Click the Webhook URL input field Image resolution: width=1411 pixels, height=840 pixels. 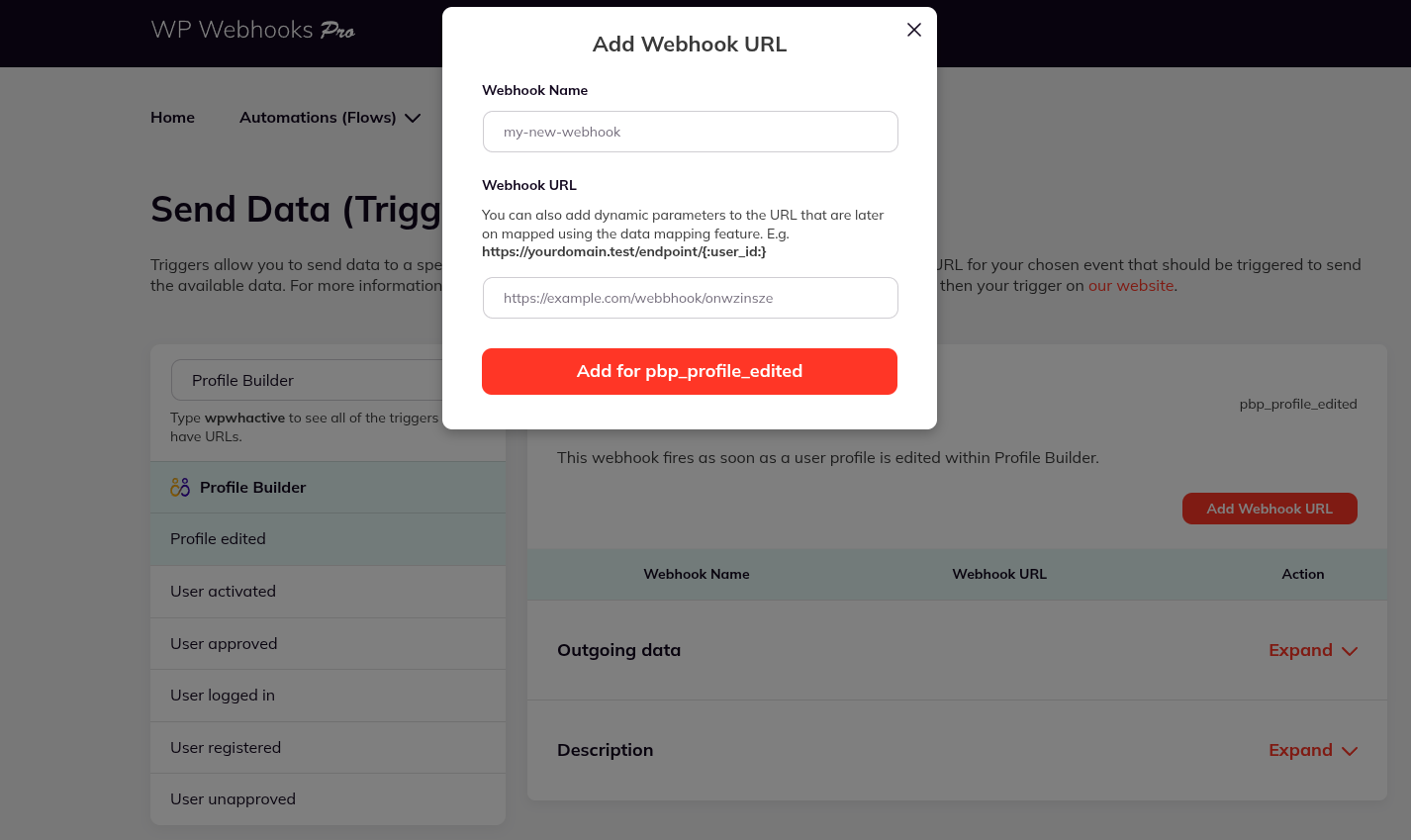point(690,297)
